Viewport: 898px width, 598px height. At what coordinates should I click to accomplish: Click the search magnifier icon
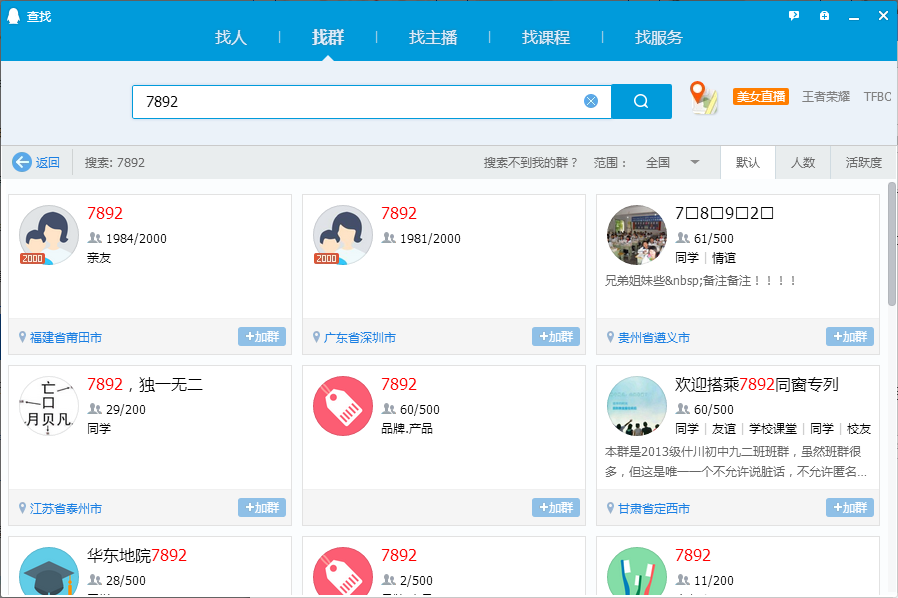pyautogui.click(x=641, y=101)
